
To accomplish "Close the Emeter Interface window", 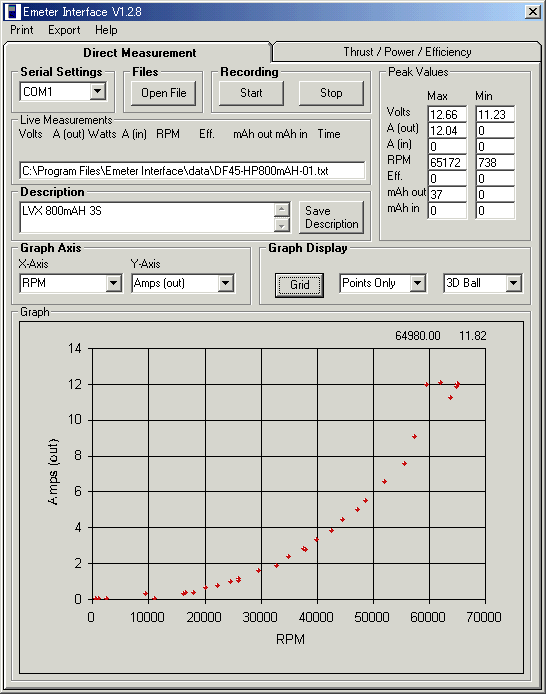I will (533, 12).
